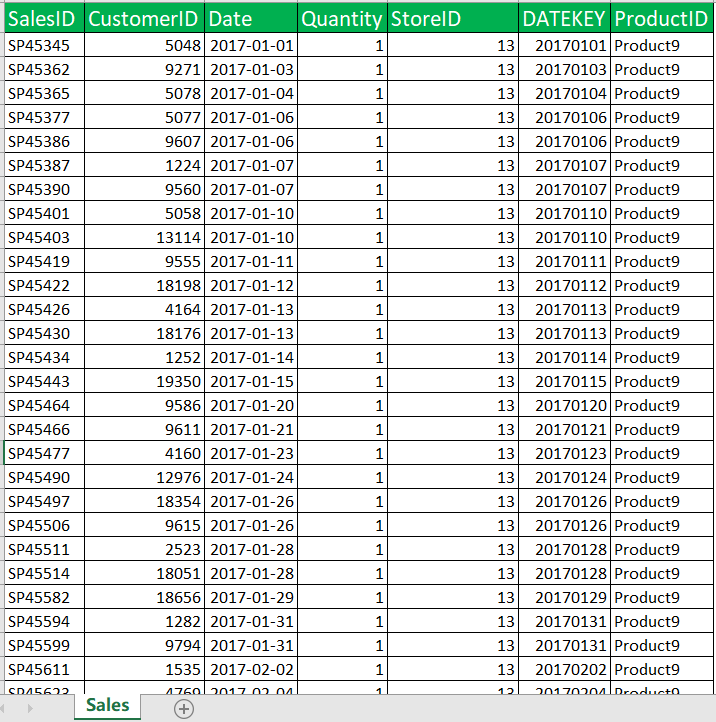Click CustomerID value 18198
716x722 pixels.
(145, 285)
